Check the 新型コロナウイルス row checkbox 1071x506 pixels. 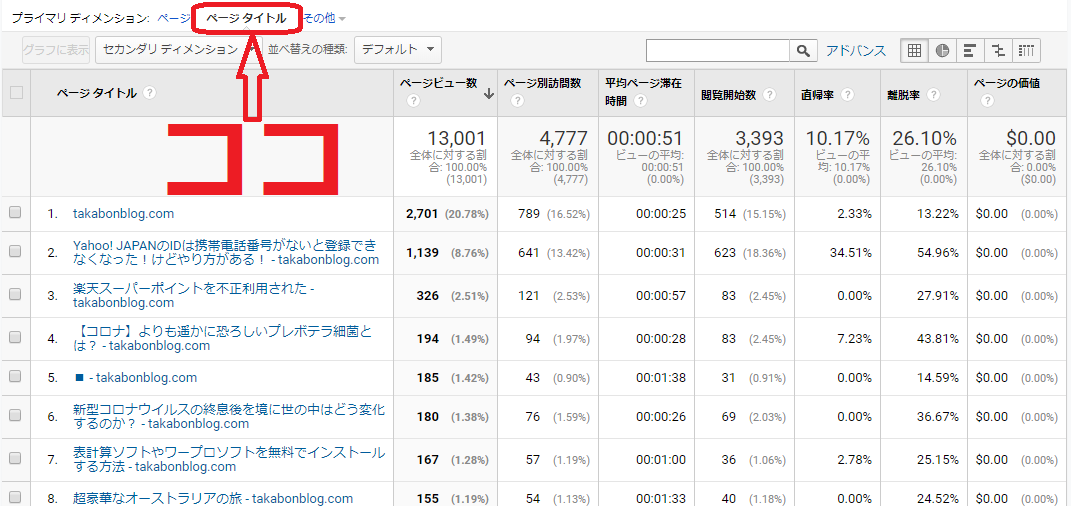pos(15,416)
